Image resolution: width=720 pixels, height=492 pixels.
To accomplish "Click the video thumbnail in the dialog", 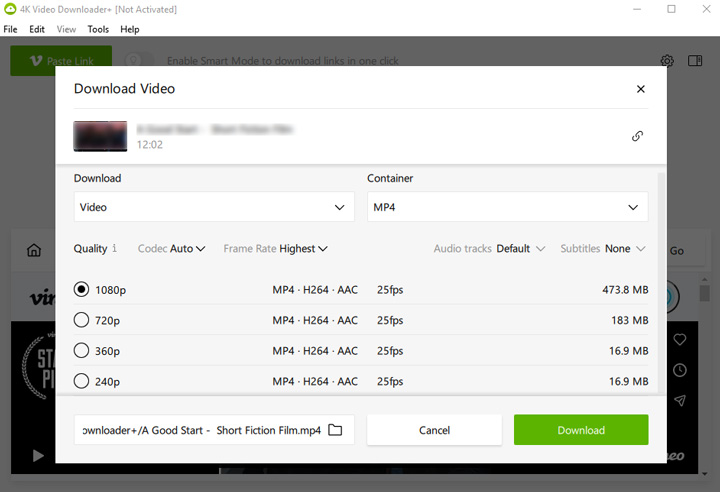I will click(x=100, y=136).
